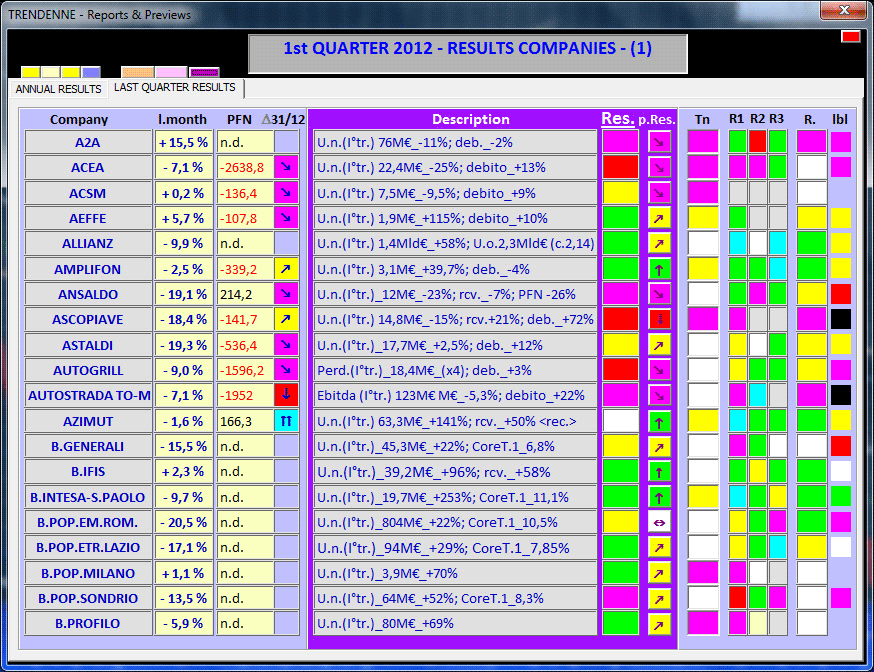Click the Res. column header
The width and height of the screenshot is (874, 672).
click(618, 119)
